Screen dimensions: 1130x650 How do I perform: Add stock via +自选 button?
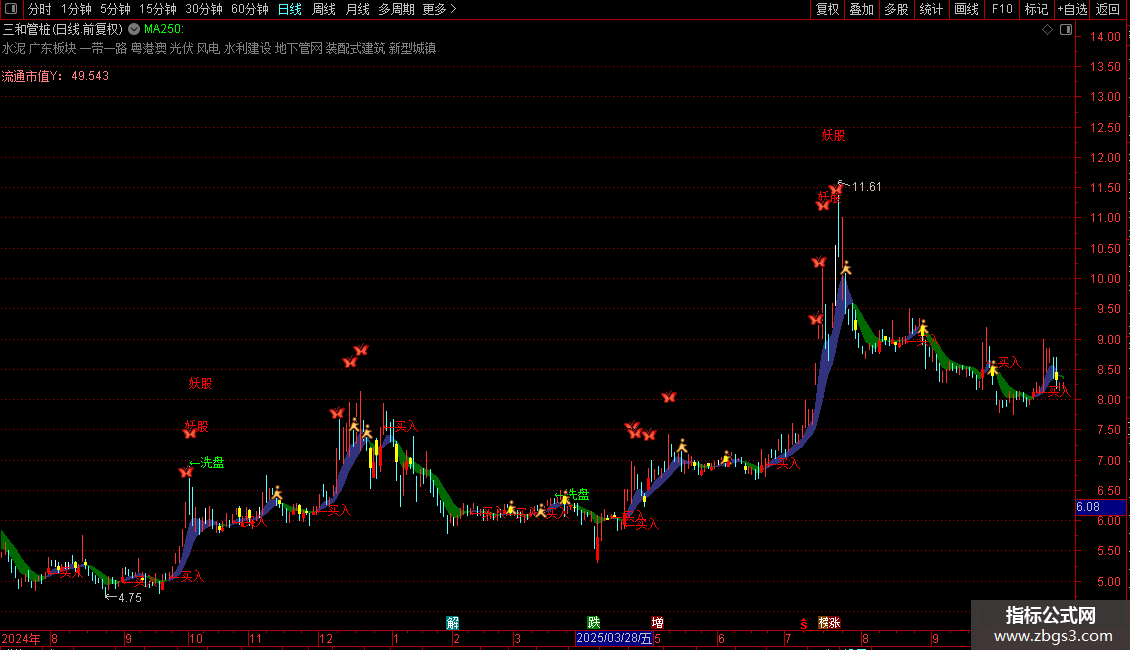[x=1072, y=9]
